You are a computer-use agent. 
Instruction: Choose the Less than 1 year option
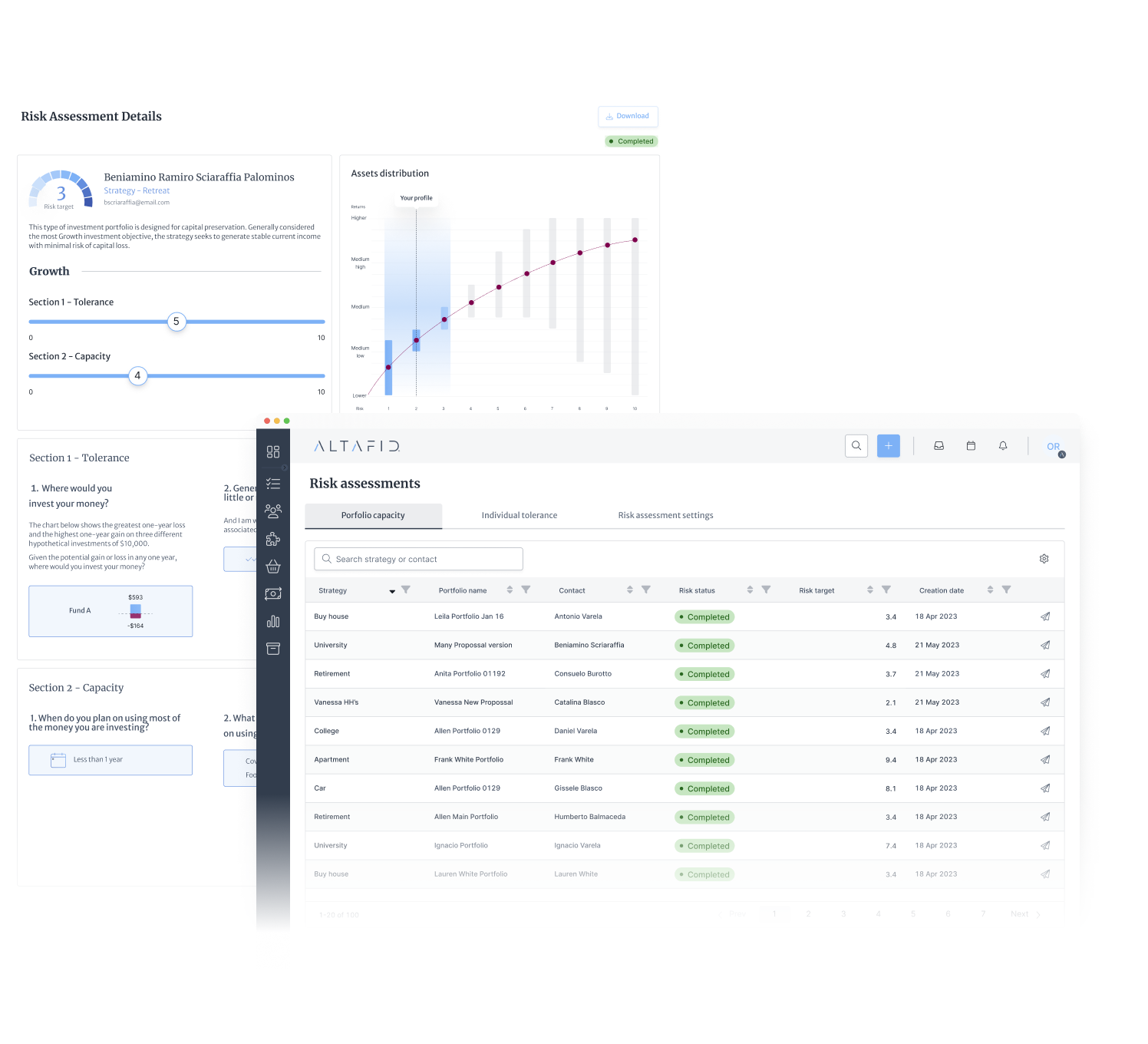[x=111, y=760]
